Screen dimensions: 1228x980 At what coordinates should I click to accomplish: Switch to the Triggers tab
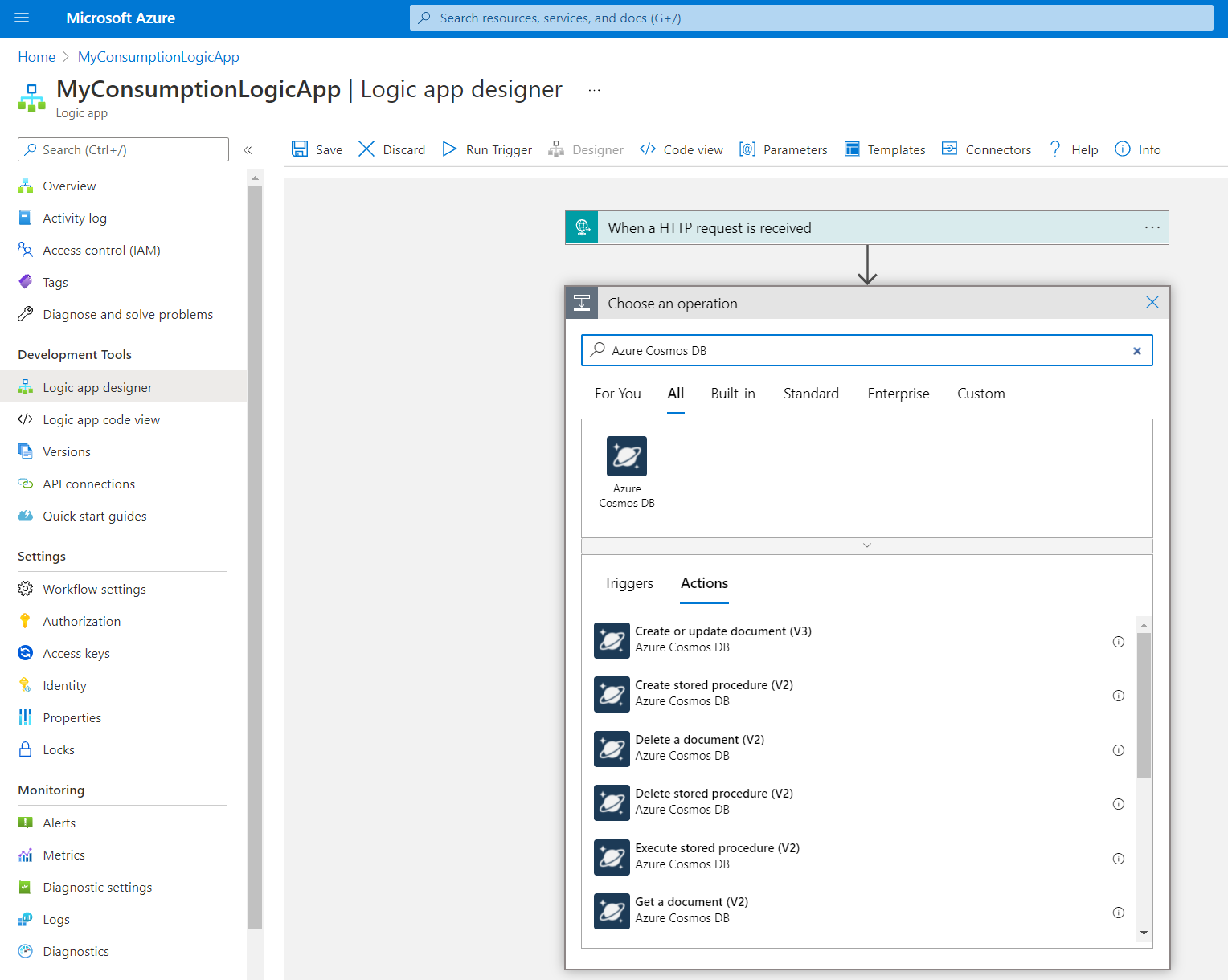coord(628,583)
